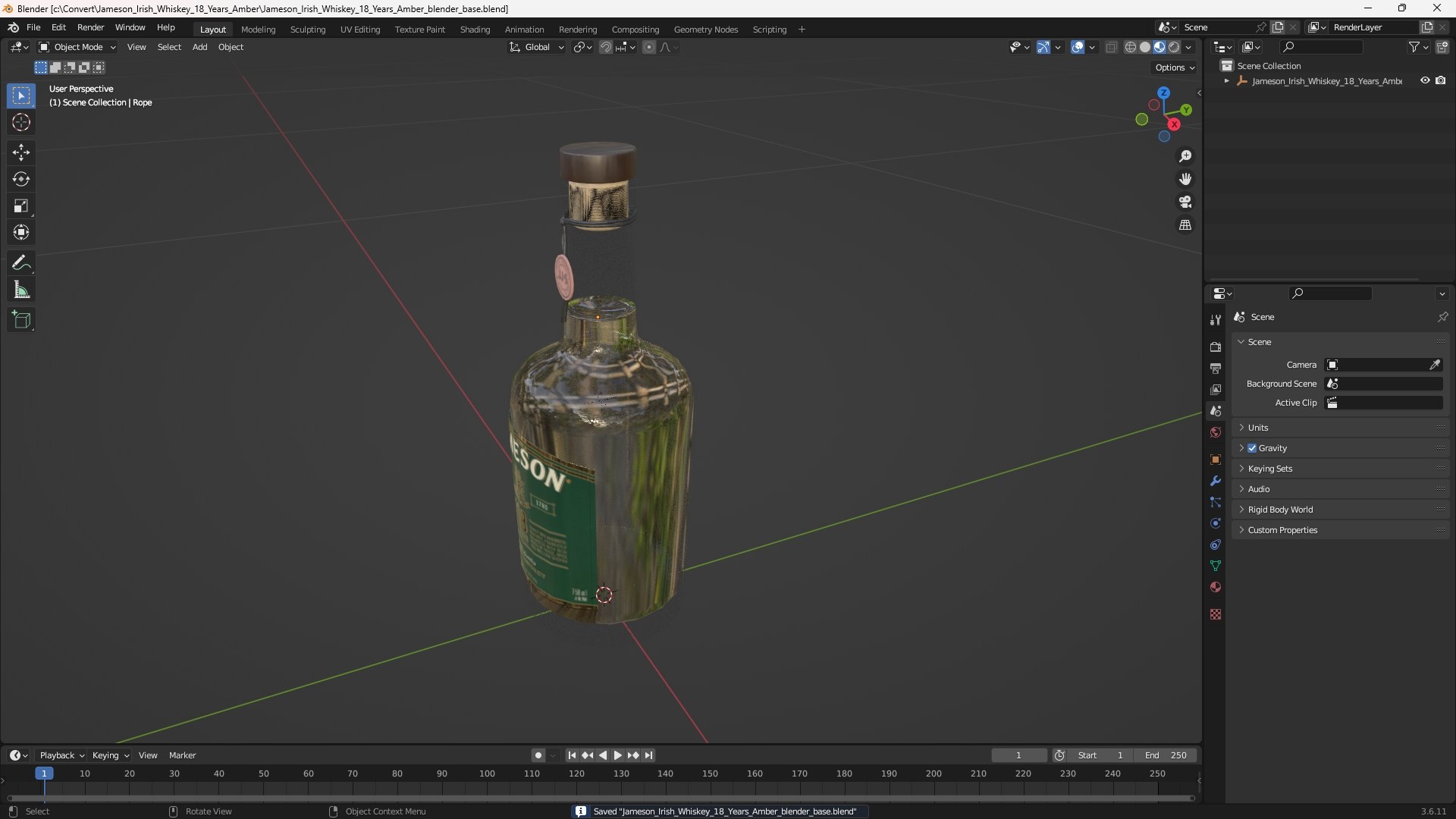Image resolution: width=1456 pixels, height=819 pixels.
Task: Select the Transform tool
Action: [21, 232]
